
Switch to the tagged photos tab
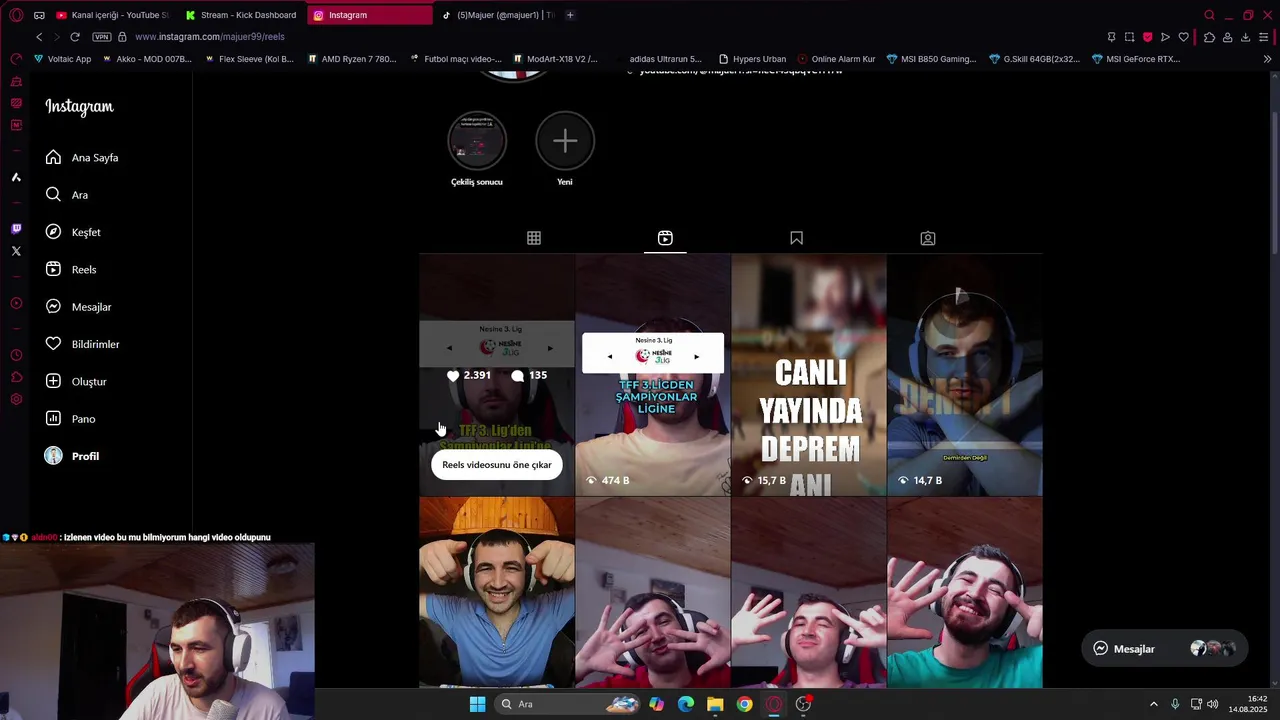click(928, 238)
